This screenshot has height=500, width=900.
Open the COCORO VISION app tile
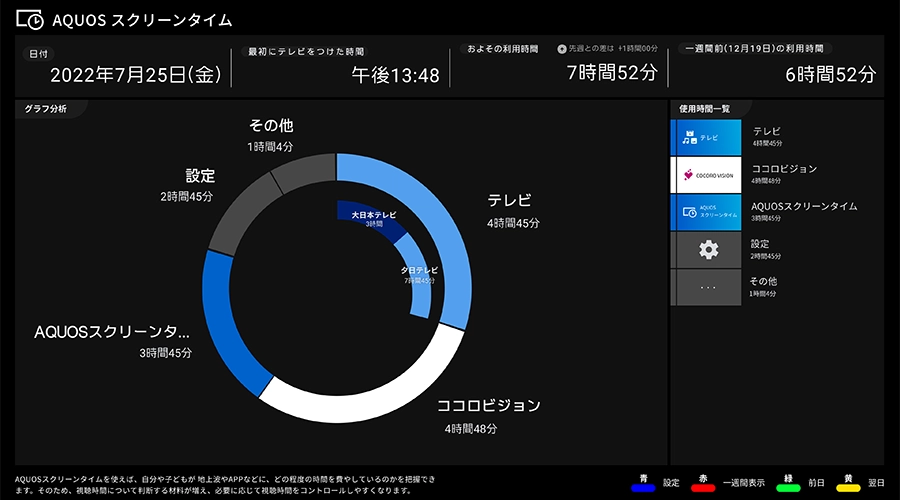pyautogui.click(x=706, y=175)
